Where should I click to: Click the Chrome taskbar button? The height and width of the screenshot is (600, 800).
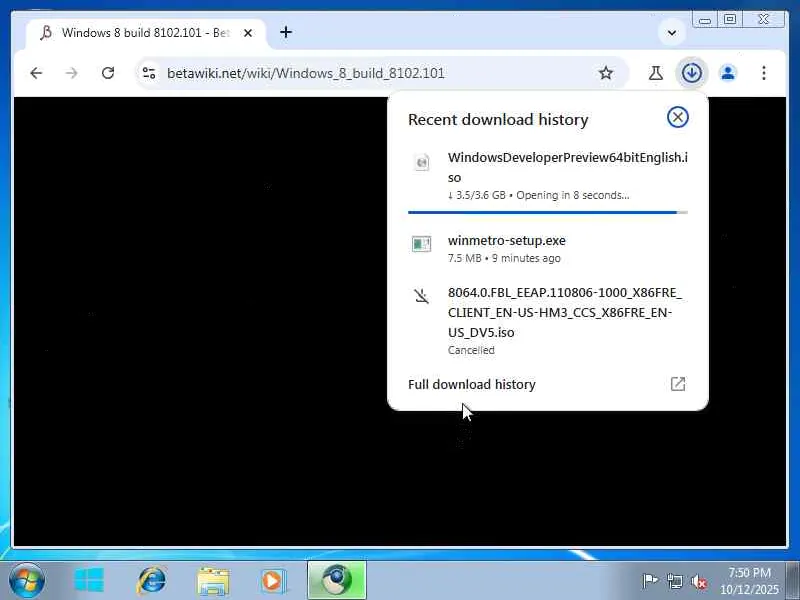click(x=336, y=580)
